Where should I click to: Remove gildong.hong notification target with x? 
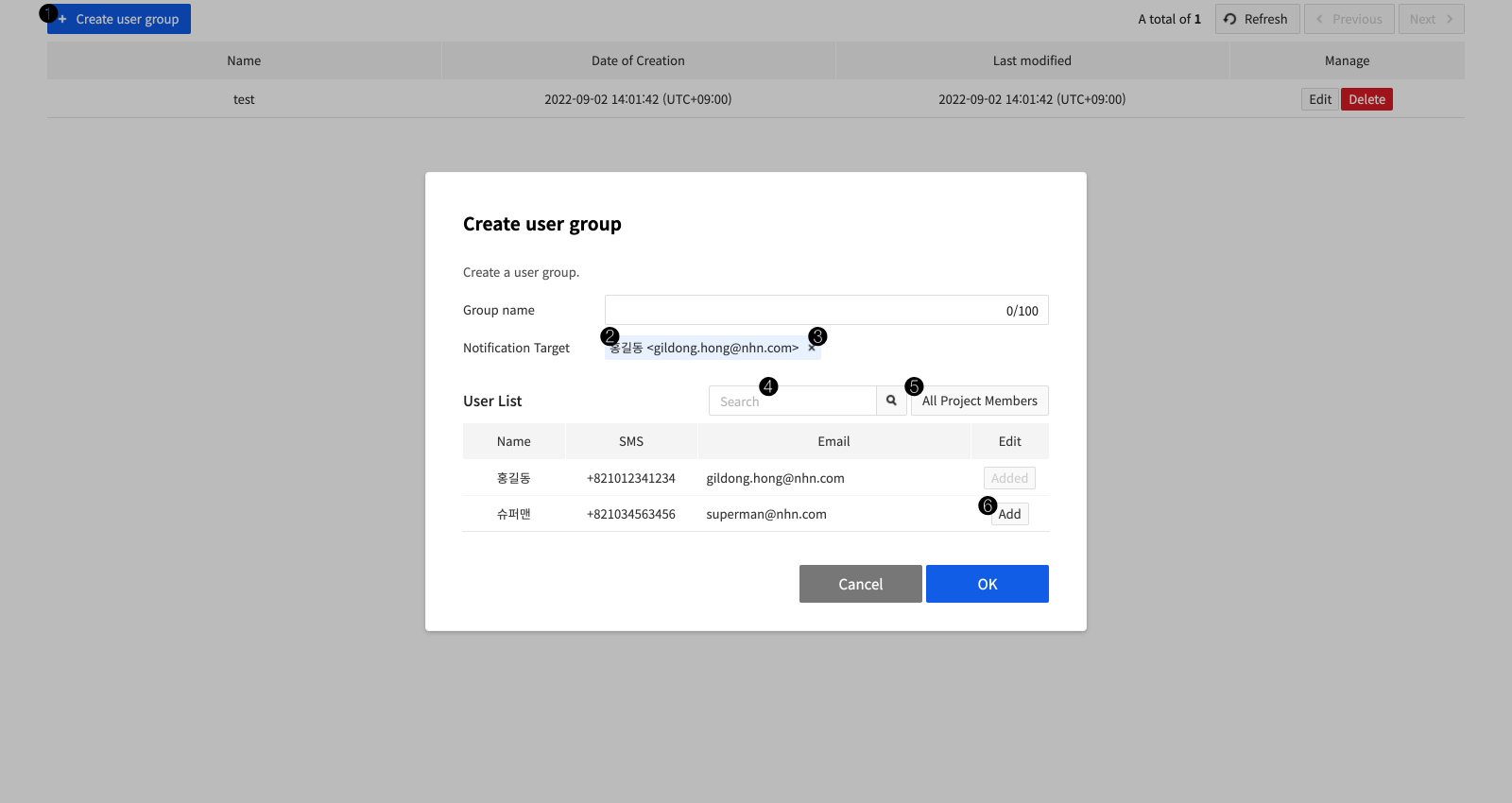[812, 348]
